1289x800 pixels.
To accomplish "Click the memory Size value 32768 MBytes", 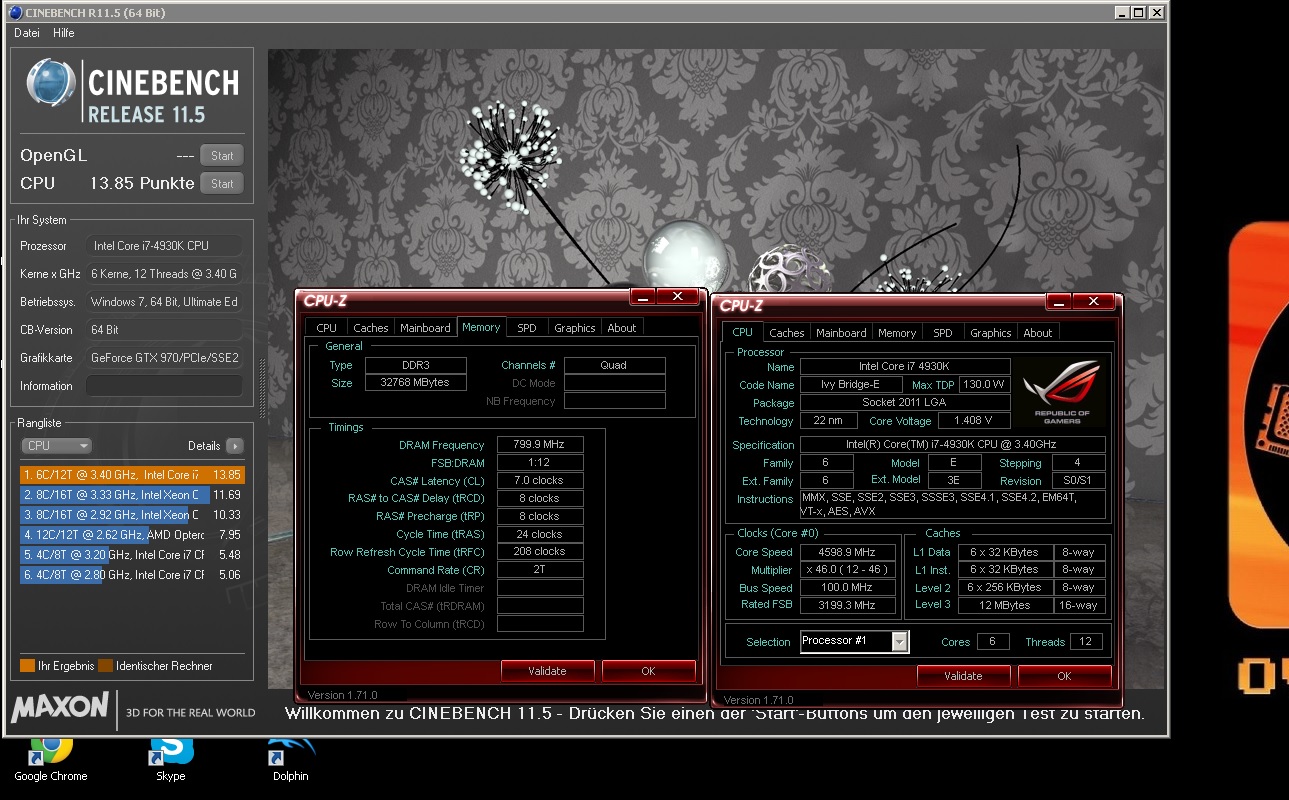I will (415, 383).
